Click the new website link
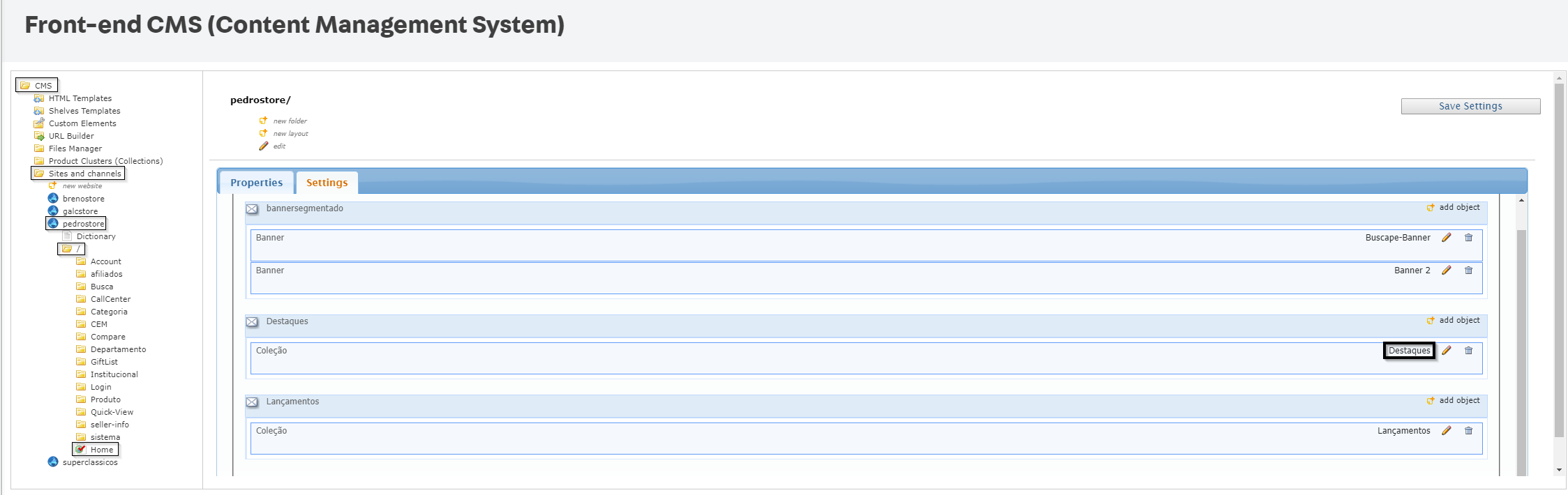 [x=82, y=186]
